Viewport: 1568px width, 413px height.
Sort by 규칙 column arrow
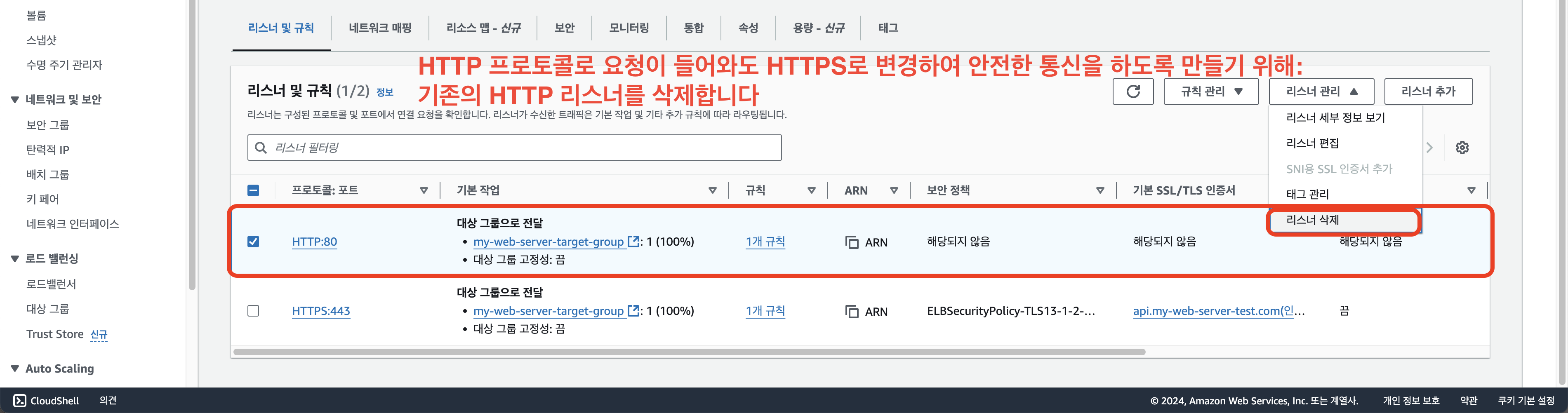(x=811, y=190)
